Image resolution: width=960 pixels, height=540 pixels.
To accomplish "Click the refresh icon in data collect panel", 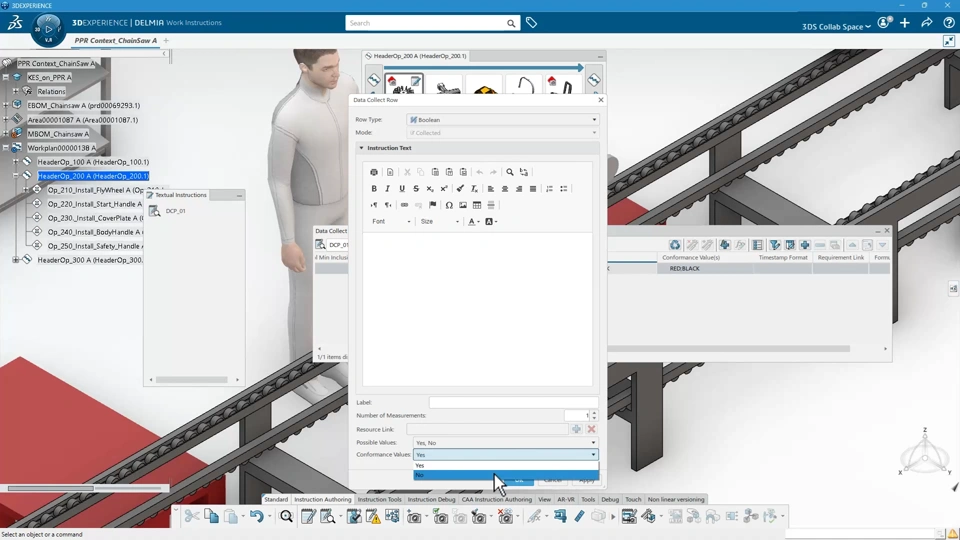I will point(675,245).
